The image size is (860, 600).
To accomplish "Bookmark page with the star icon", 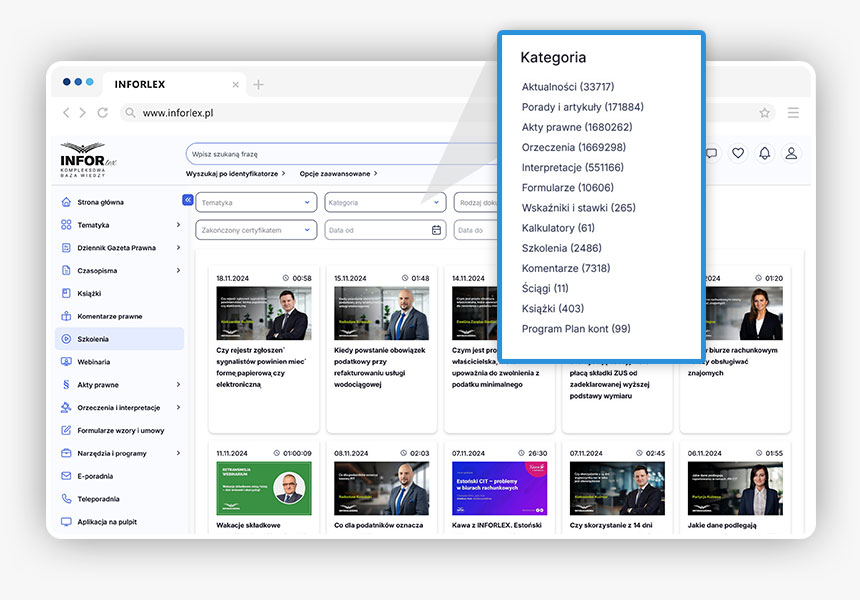I will click(765, 113).
